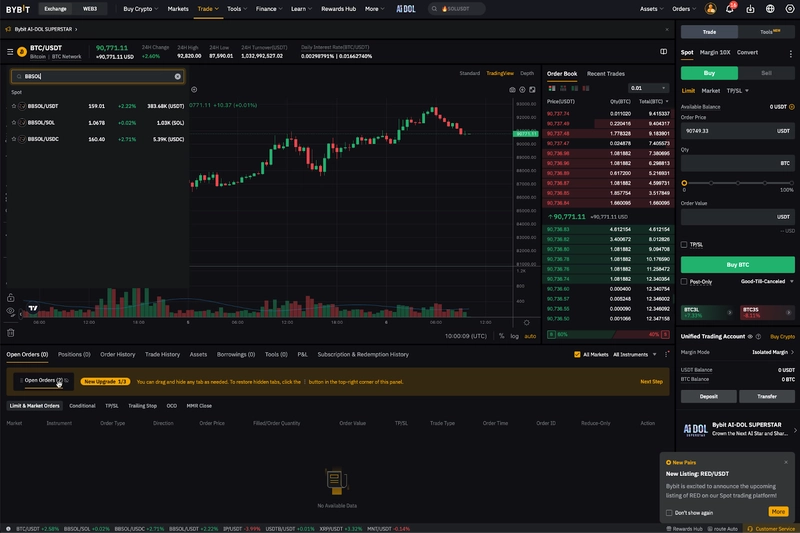Switch to the Recent Trades tab

pos(606,73)
